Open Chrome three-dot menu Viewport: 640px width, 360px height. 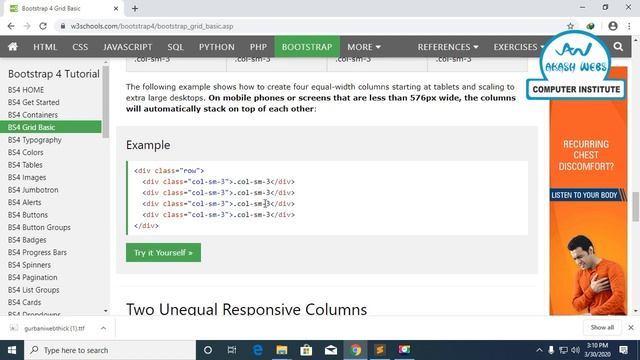click(629, 26)
